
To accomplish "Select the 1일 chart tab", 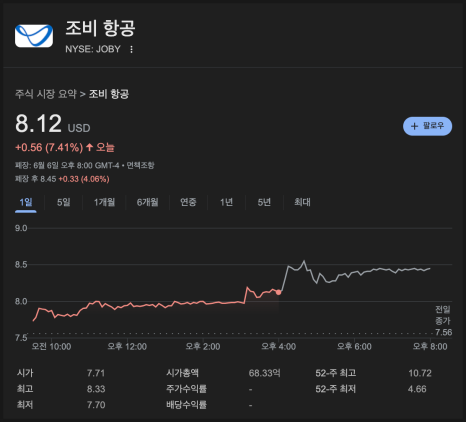I will pyautogui.click(x=26, y=202).
